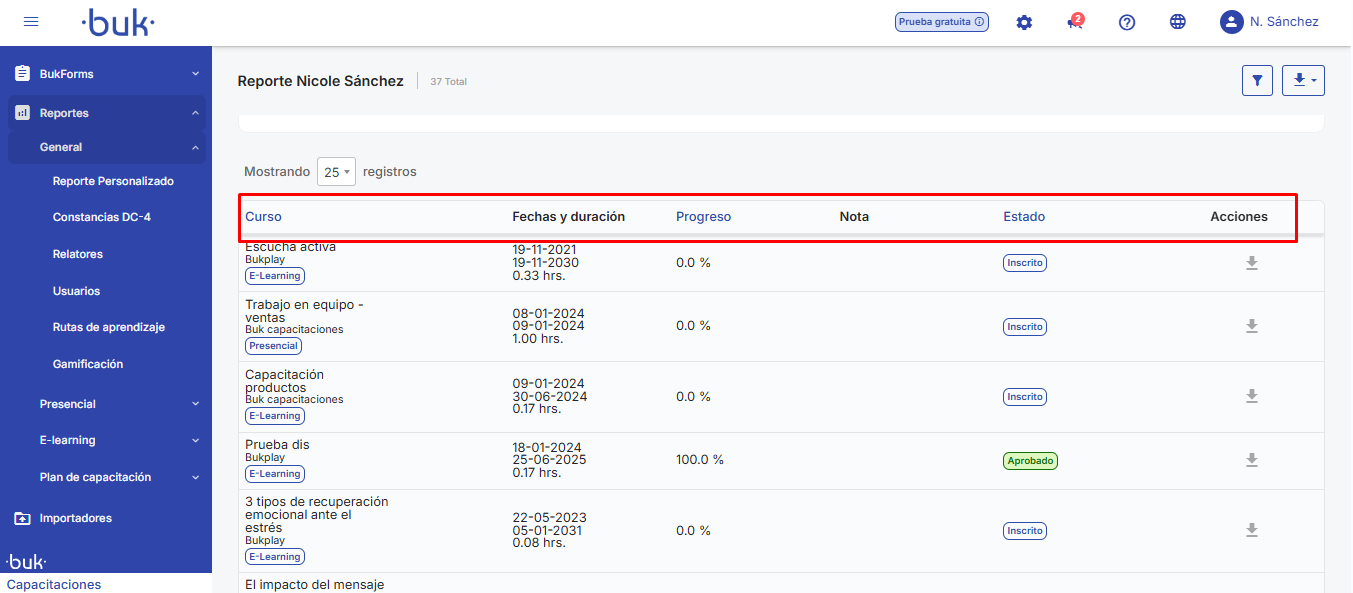
Task: Click the settings gear icon
Action: point(1024,22)
